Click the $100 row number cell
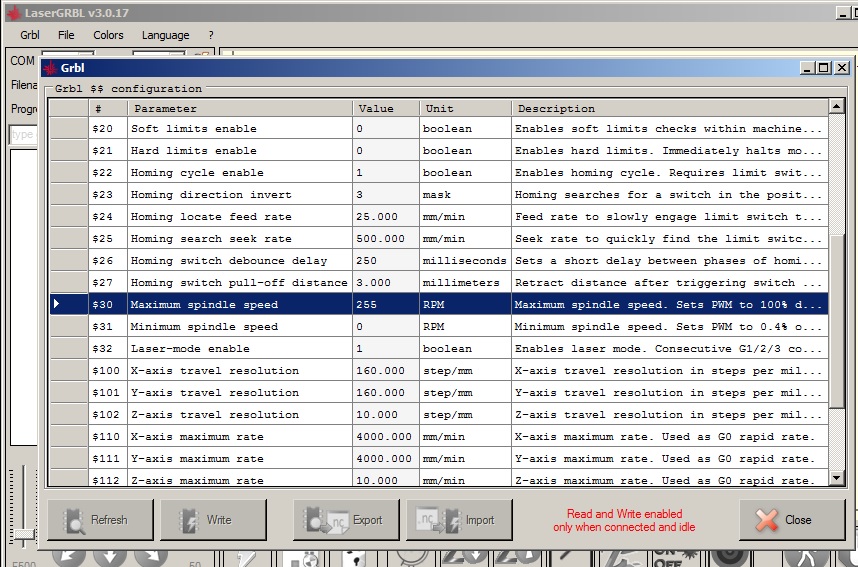 (x=108, y=371)
